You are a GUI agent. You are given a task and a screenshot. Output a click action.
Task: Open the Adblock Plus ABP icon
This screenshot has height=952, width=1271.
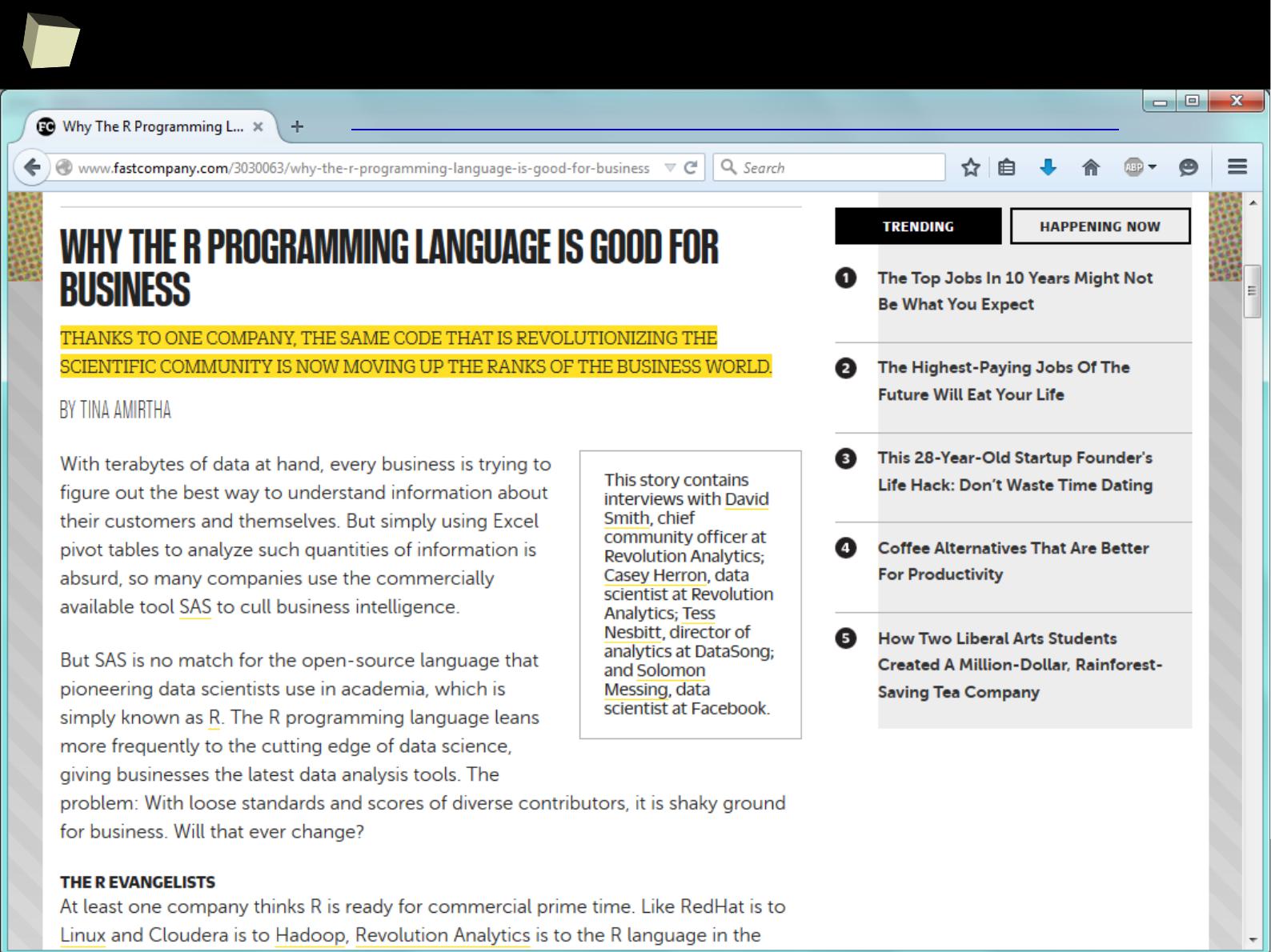(x=1133, y=167)
